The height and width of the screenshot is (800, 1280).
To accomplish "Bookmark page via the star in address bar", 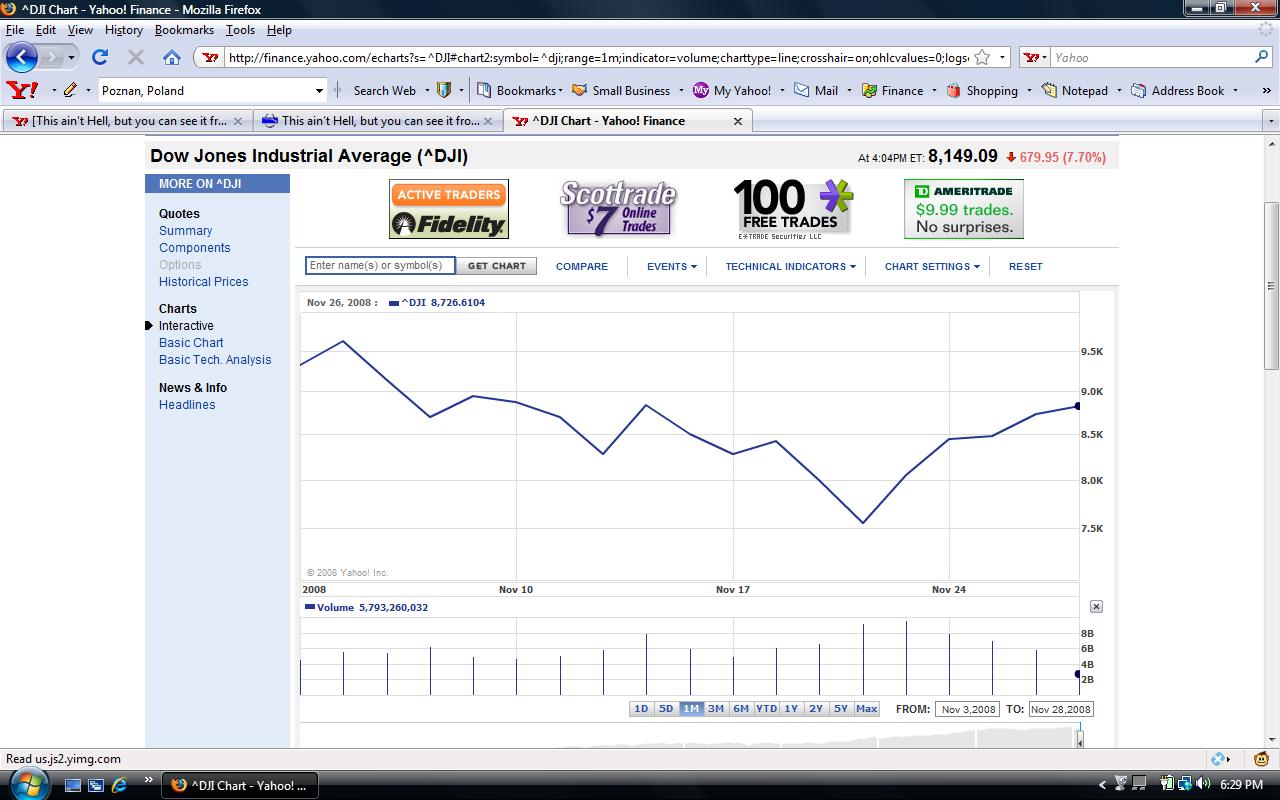I will pos(984,58).
